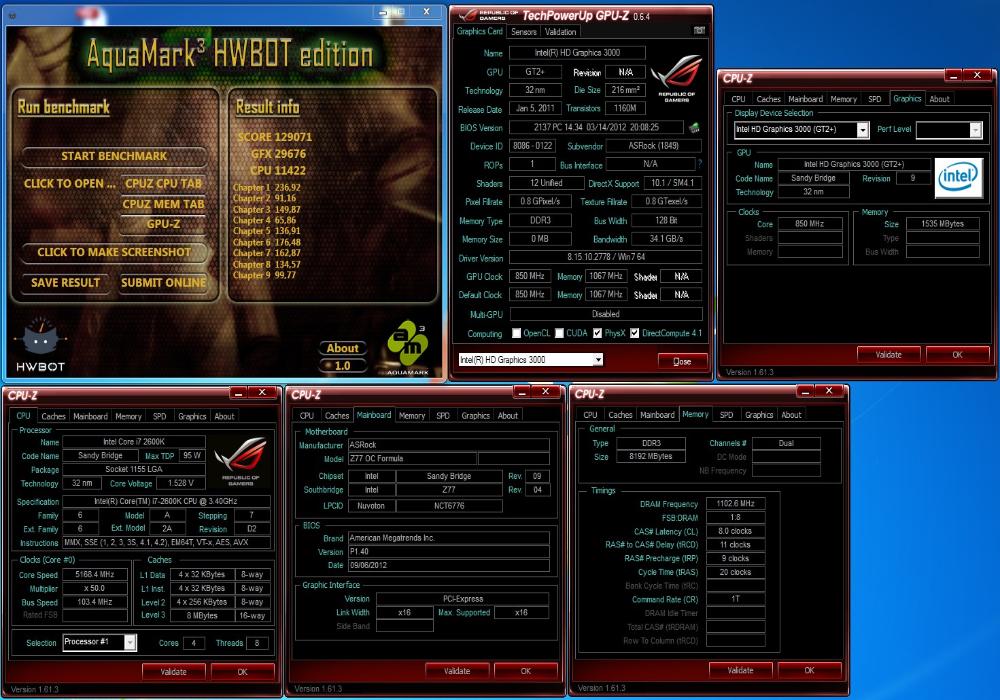This screenshot has width=1000, height=700.
Task: Click the Z77 OC Formula model field
Action: tap(412, 458)
